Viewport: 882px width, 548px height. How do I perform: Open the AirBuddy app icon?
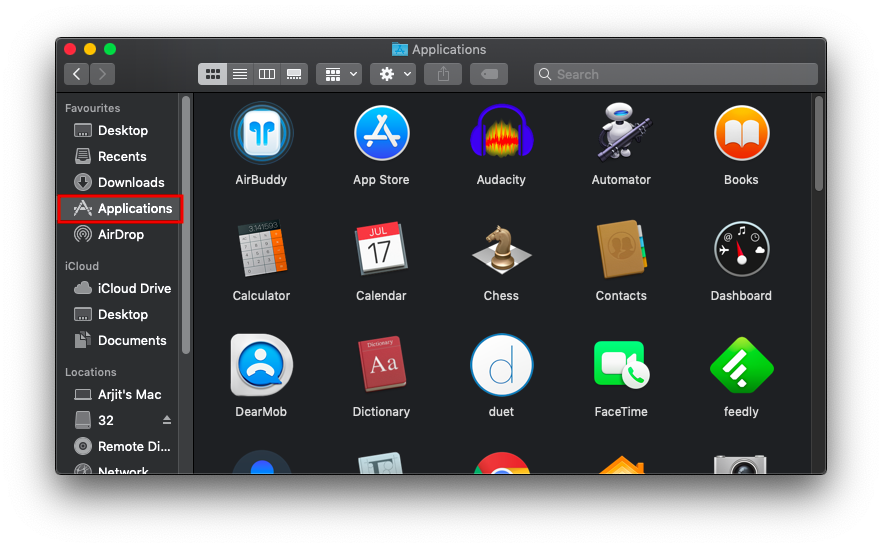(x=262, y=133)
